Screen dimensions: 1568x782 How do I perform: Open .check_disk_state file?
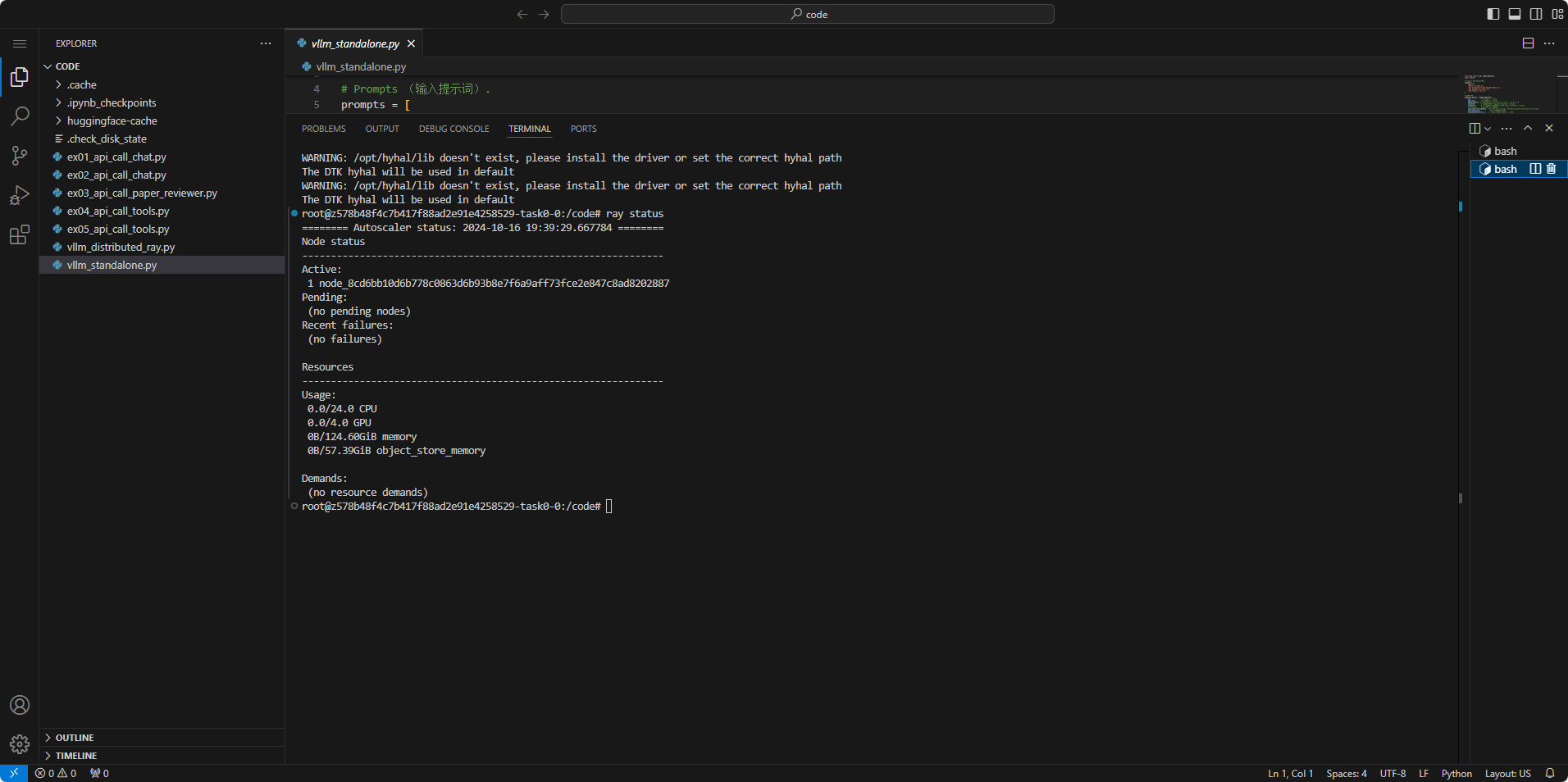[162, 139]
